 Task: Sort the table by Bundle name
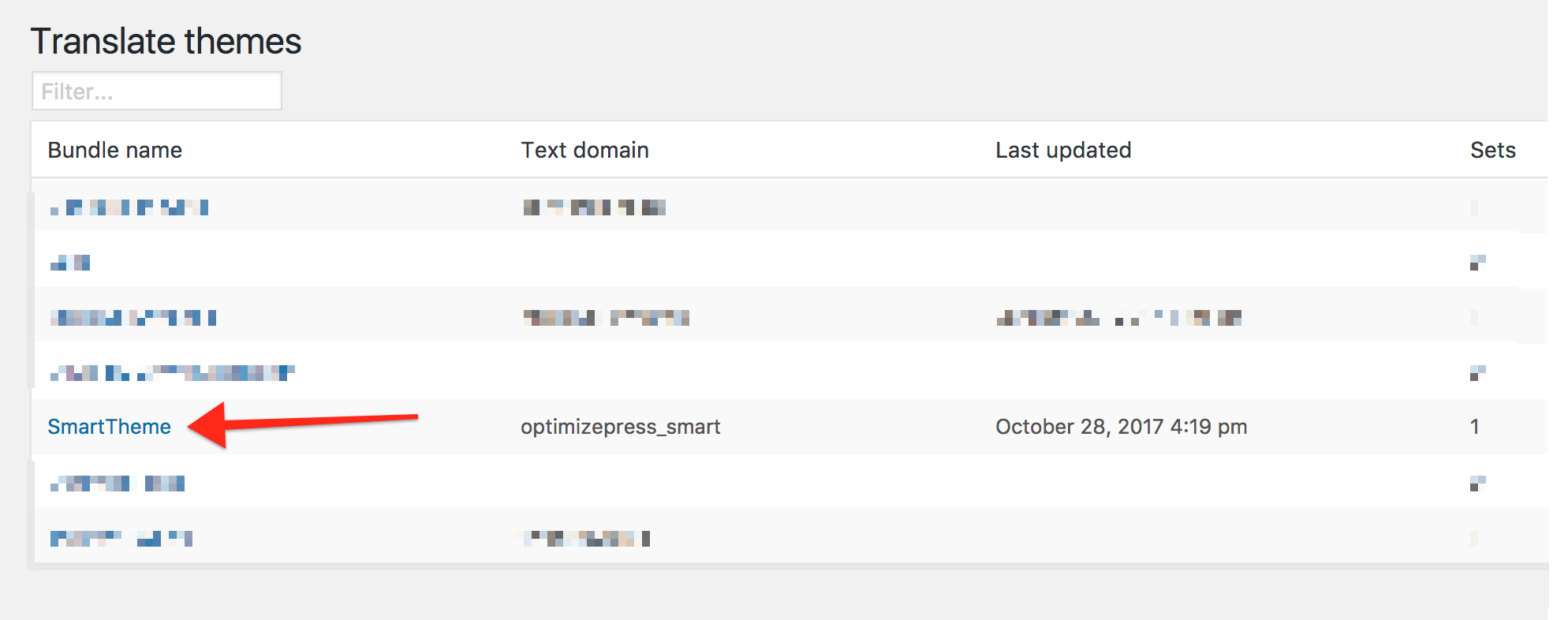pyautogui.click(x=114, y=150)
